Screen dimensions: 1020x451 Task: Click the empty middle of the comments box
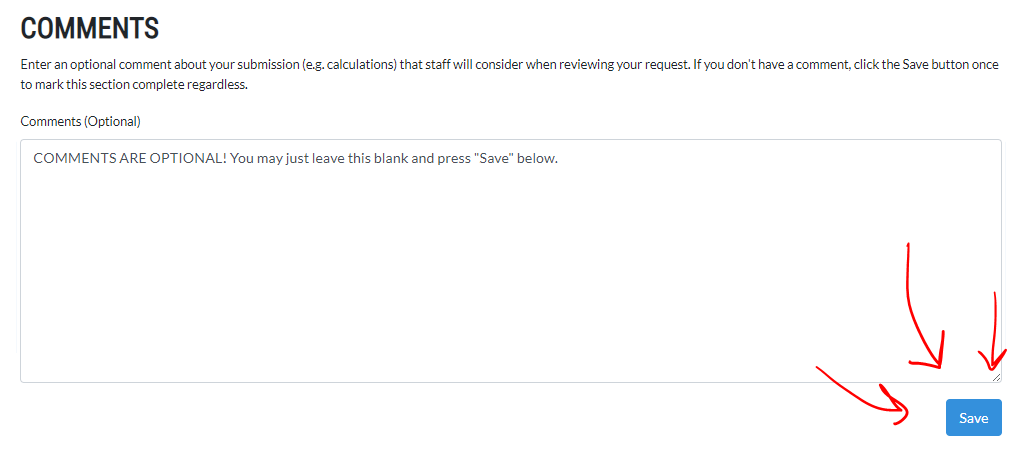pos(511,273)
